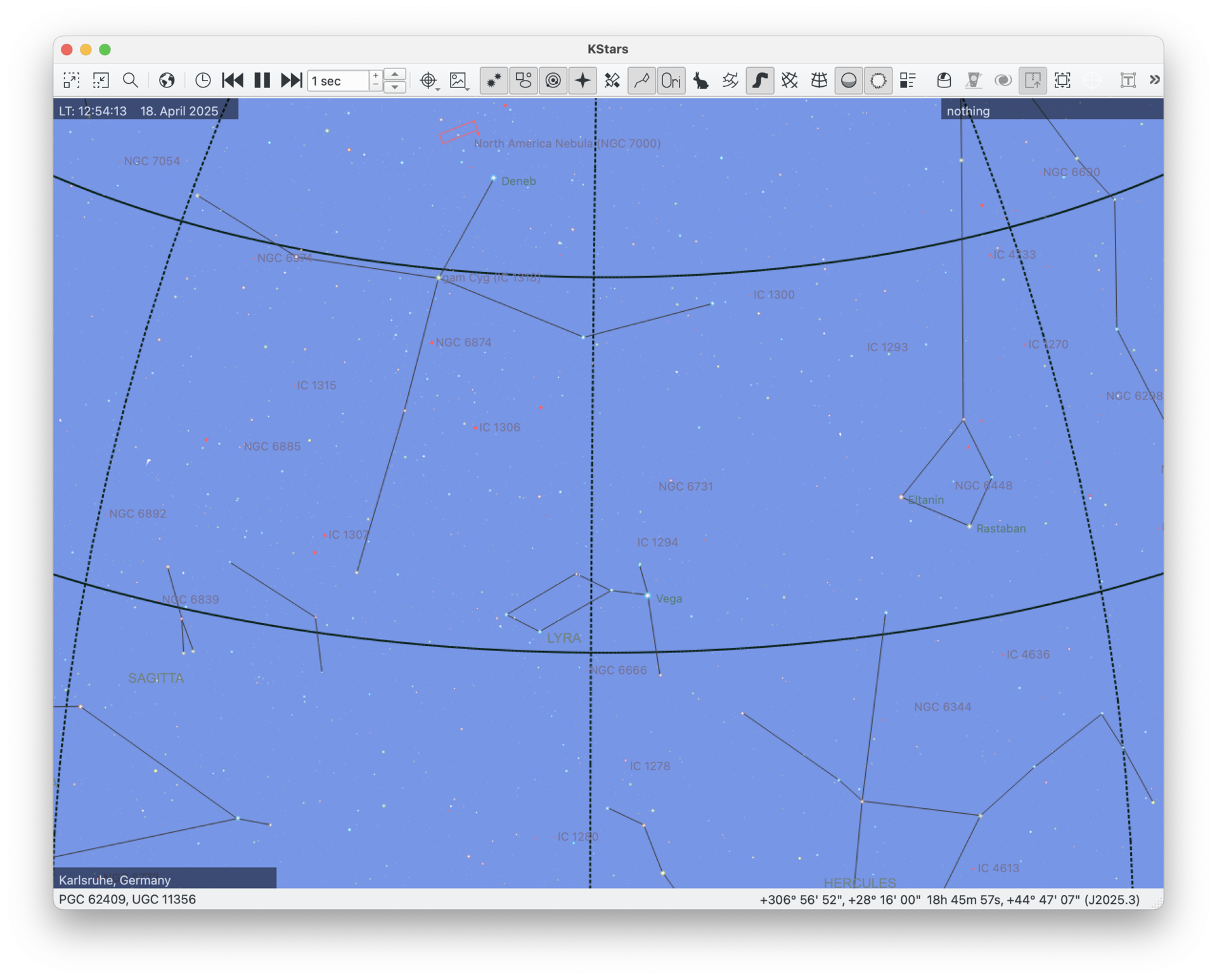Toggle constellation boundaries icon
The height and width of the screenshot is (980, 1217).
click(x=730, y=81)
